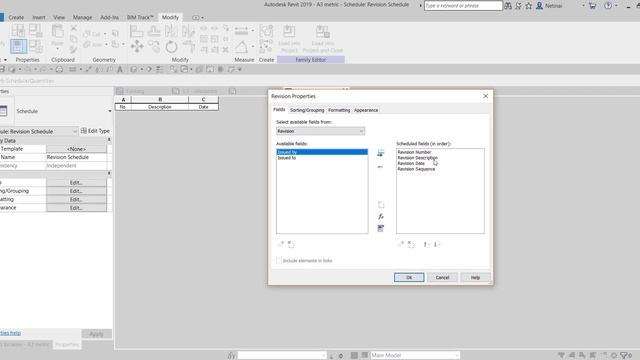Click the Add parameter arrow icon in dialog
This screenshot has height=360, width=640.
380,153
